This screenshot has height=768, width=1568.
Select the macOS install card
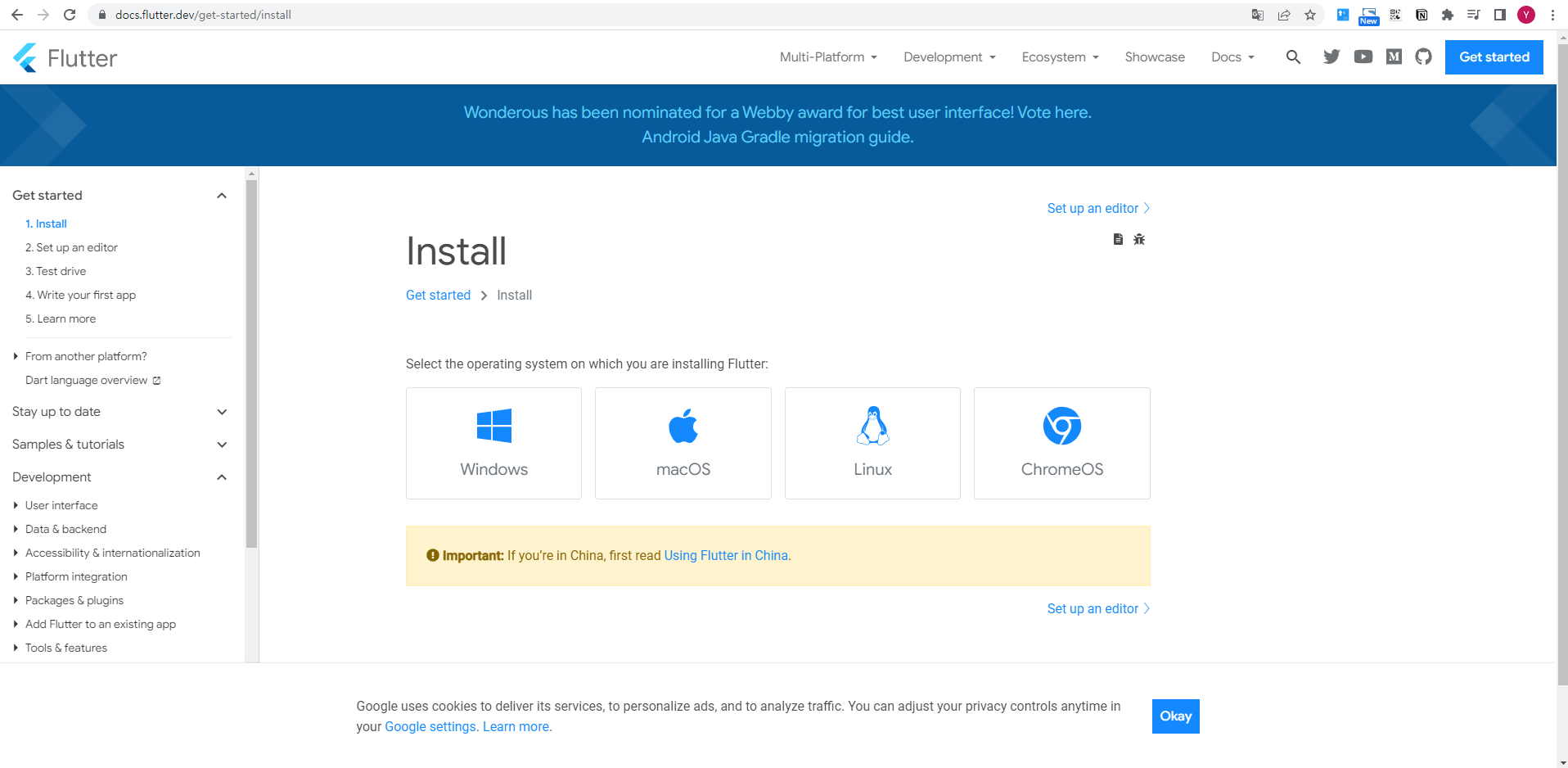683,443
